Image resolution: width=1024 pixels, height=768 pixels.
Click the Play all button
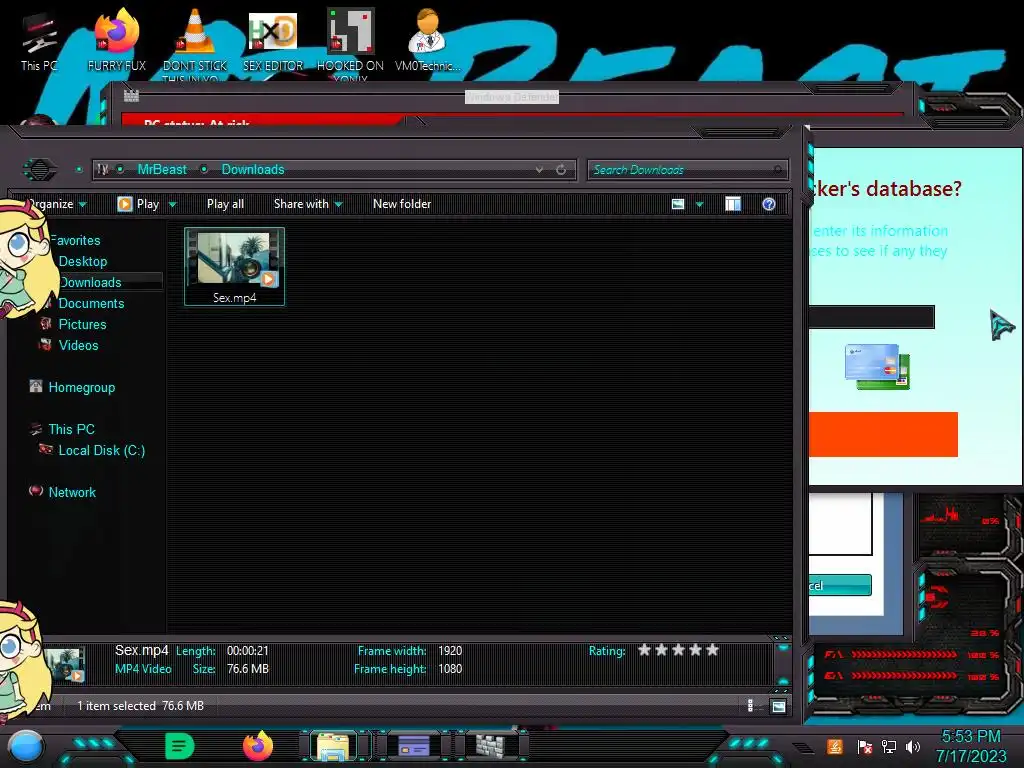(225, 204)
